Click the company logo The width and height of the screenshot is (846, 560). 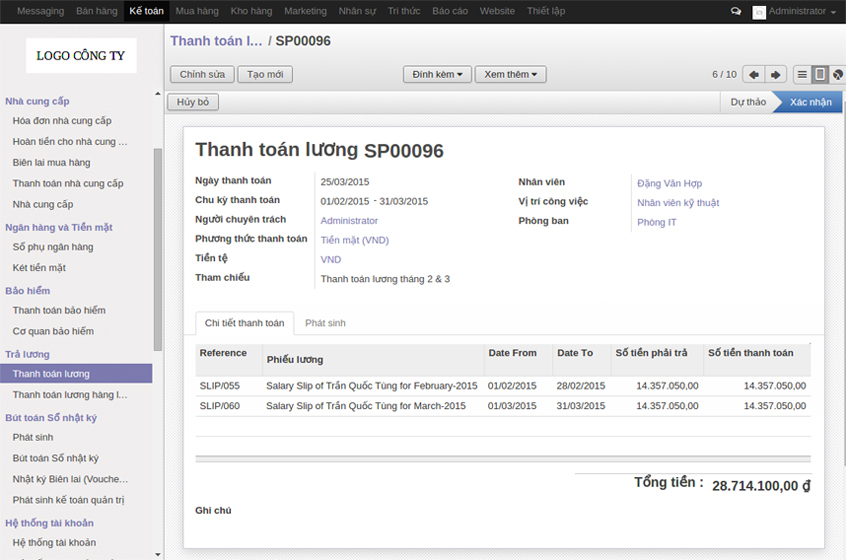pyautogui.click(x=81, y=56)
